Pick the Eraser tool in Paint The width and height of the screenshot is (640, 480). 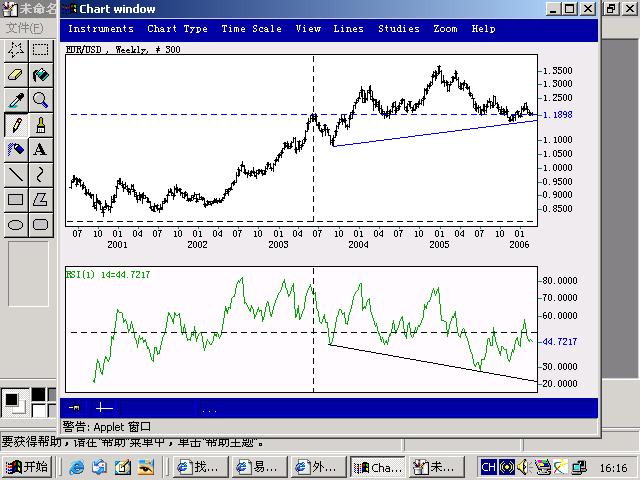16,75
